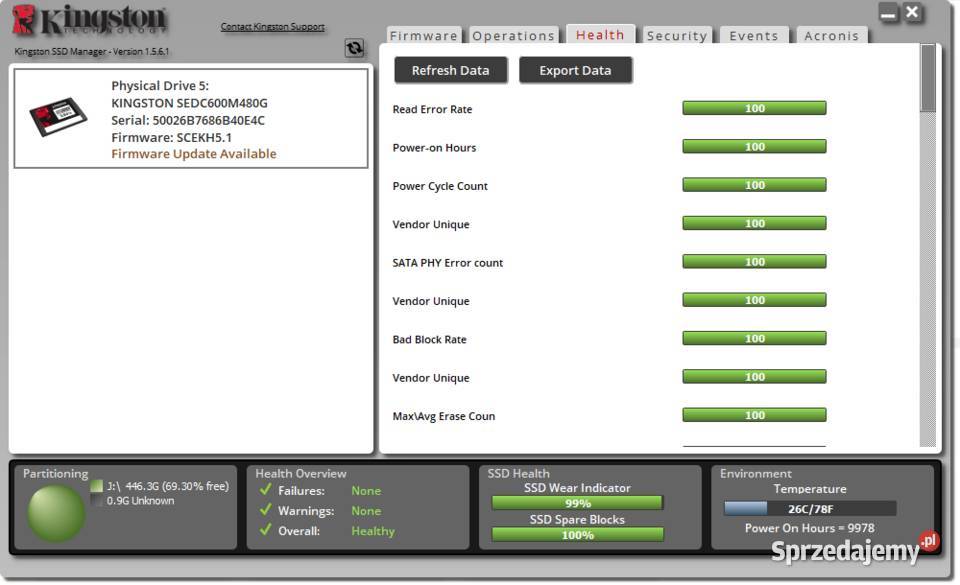This screenshot has width=960, height=585.
Task: Click the Firmware Update Available notice
Action: tap(194, 154)
